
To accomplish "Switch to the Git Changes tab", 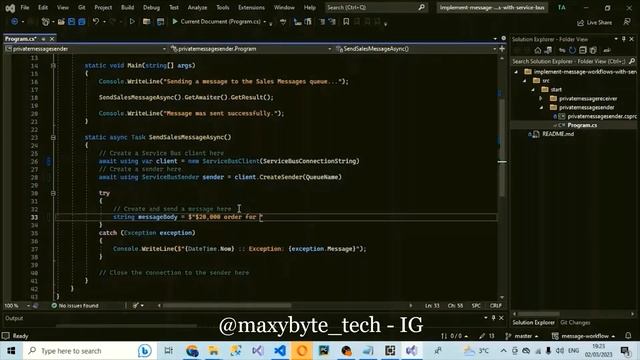I will (575, 323).
